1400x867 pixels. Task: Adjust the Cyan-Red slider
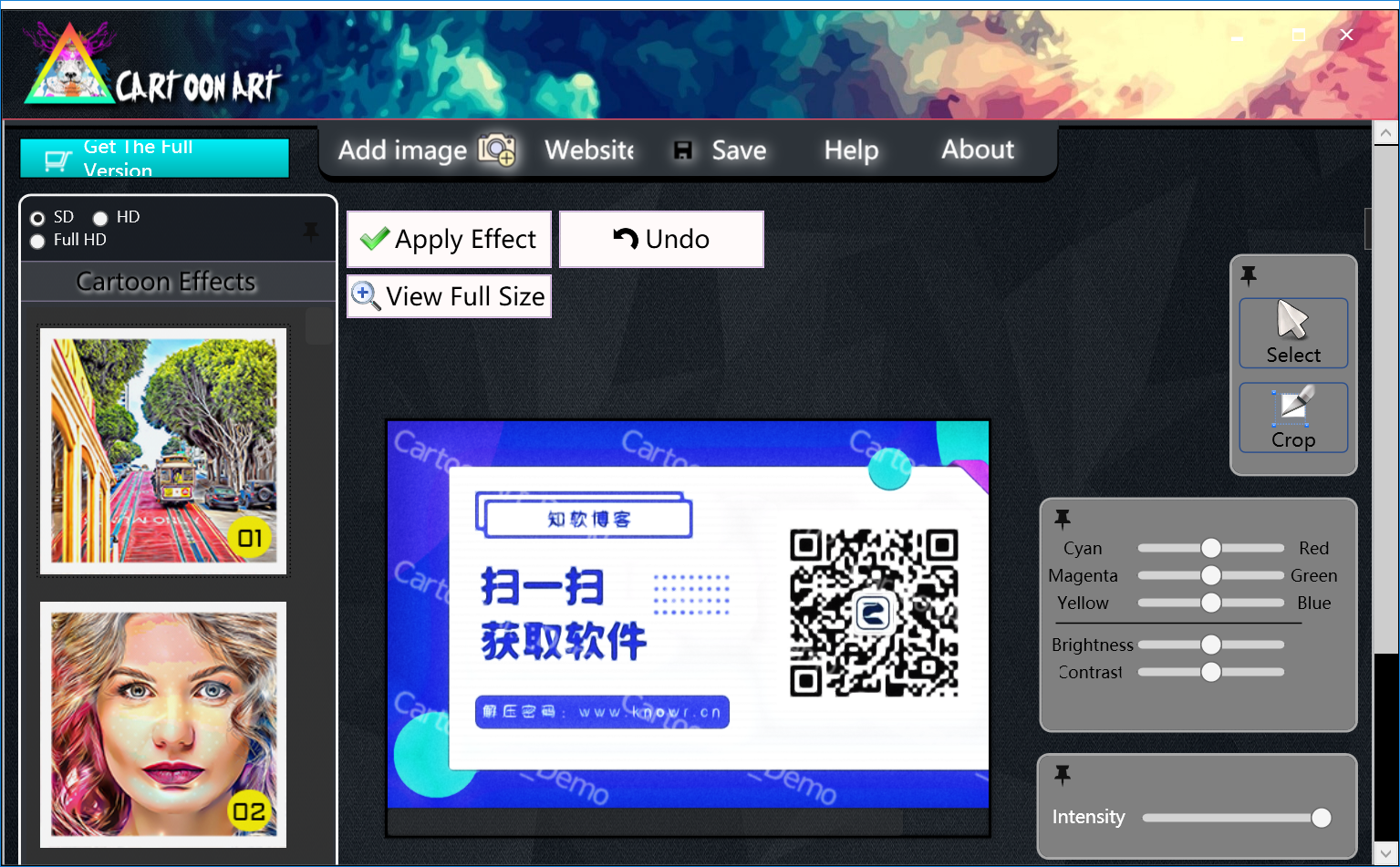pyautogui.click(x=1211, y=548)
